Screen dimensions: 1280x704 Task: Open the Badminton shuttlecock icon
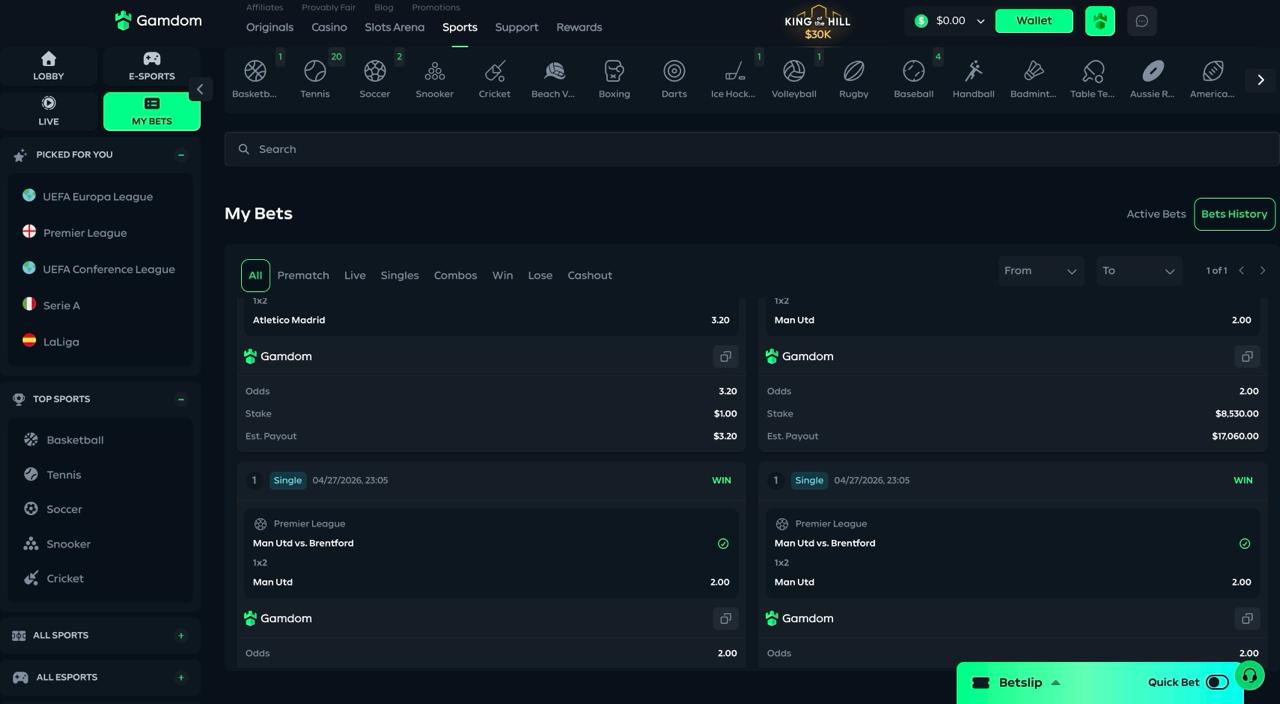[1034, 72]
